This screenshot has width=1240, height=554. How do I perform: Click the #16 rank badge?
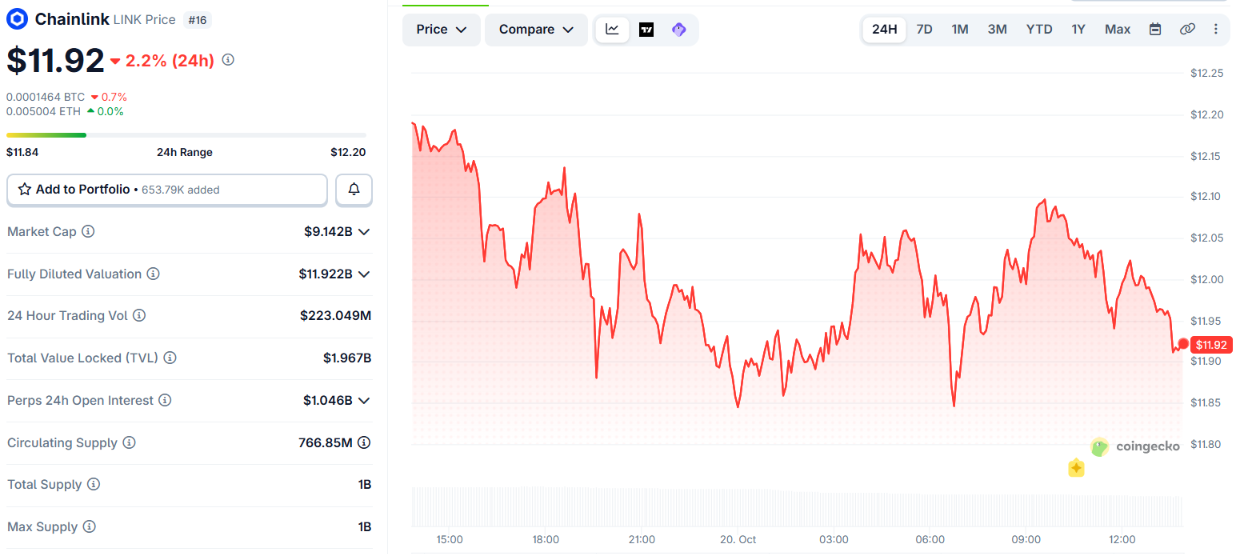pos(198,19)
